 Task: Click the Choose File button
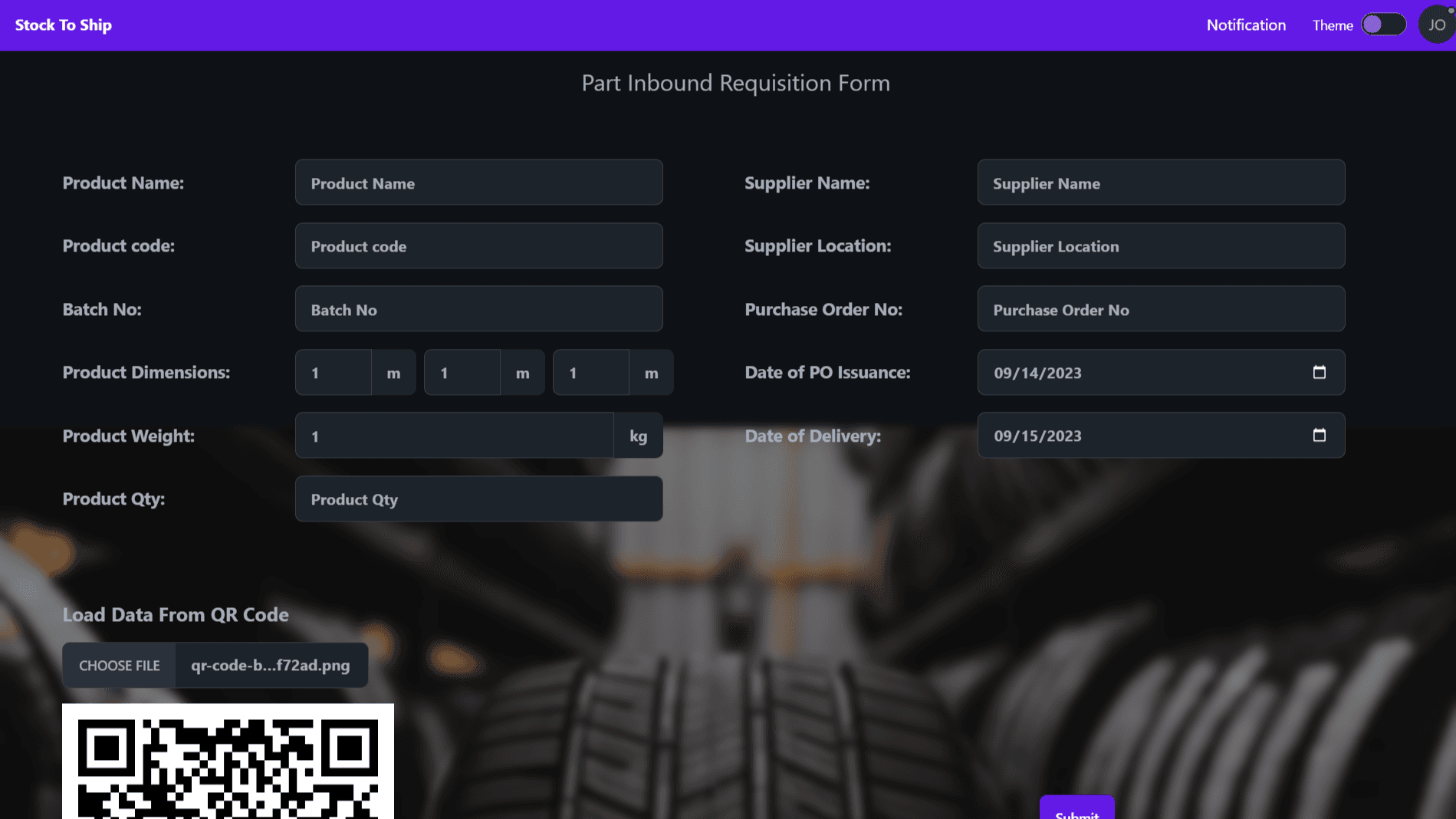pyautogui.click(x=119, y=666)
